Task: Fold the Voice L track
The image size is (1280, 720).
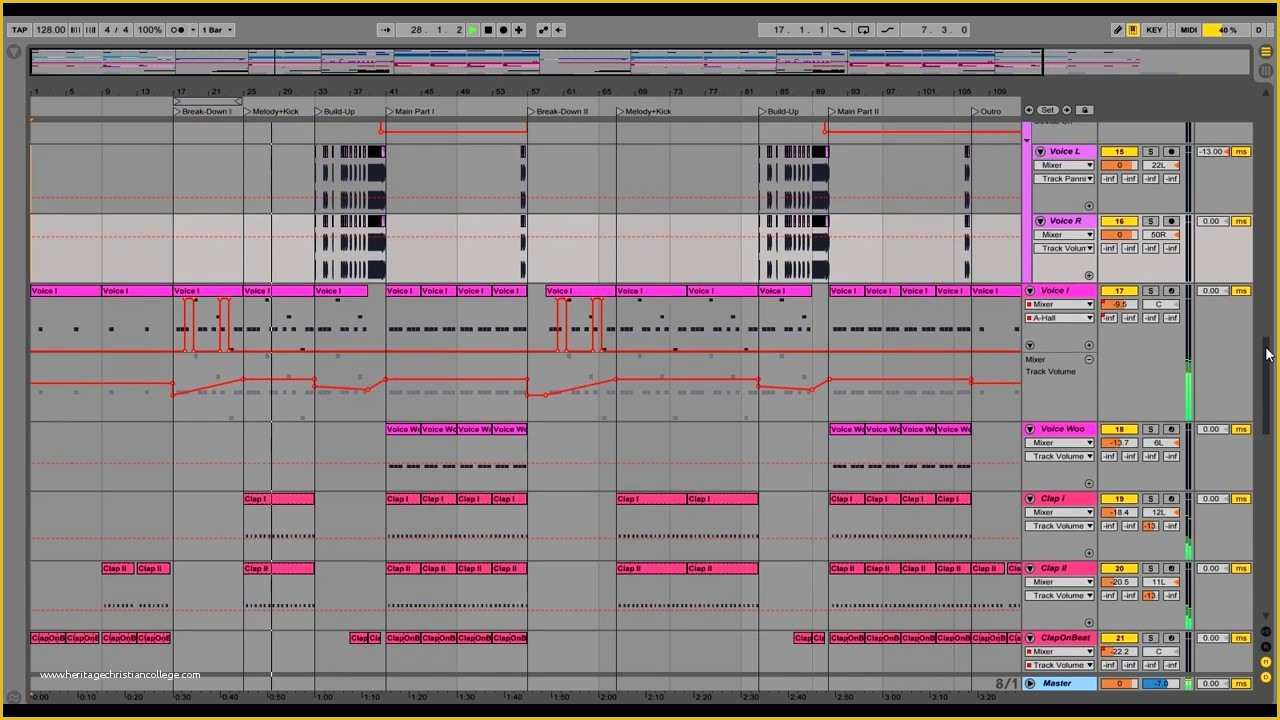Action: pos(1040,152)
